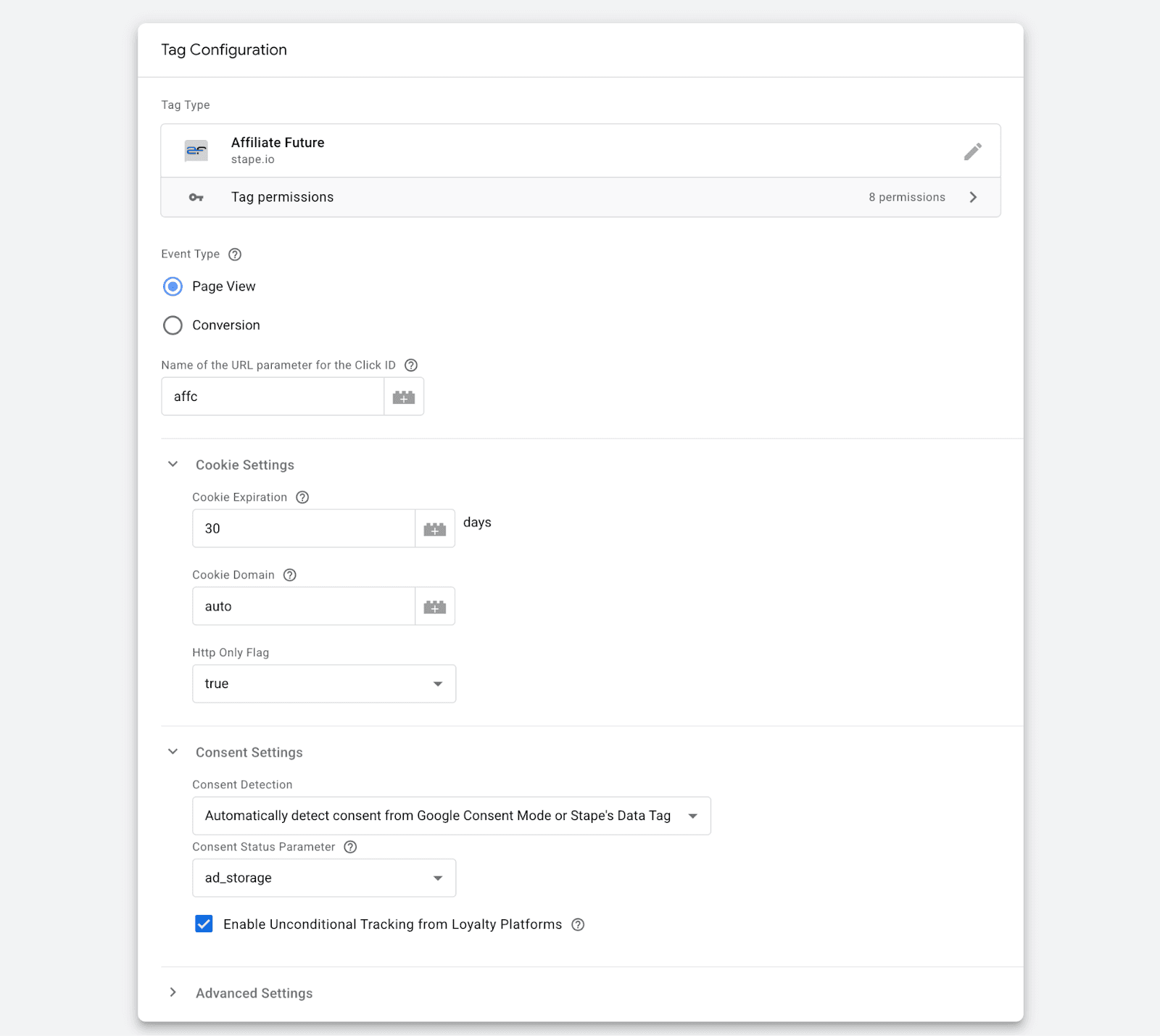Click the help icon beside loyalty tracking checkbox

click(x=578, y=924)
